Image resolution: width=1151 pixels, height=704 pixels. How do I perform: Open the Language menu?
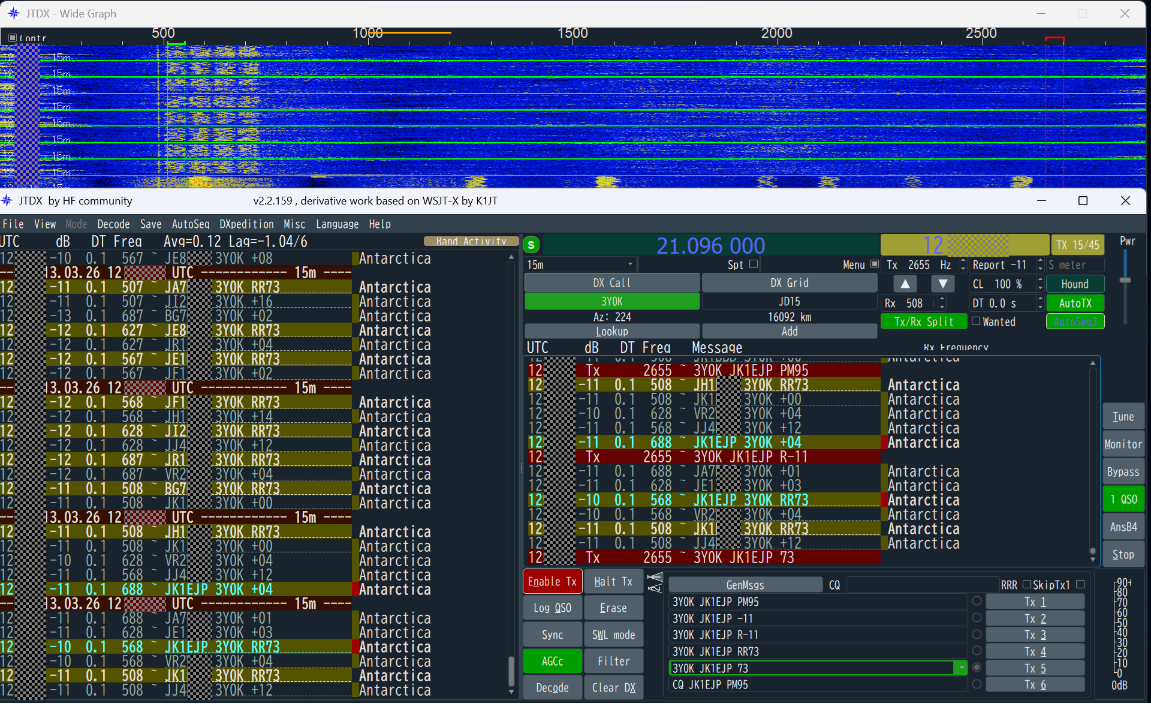coord(337,224)
